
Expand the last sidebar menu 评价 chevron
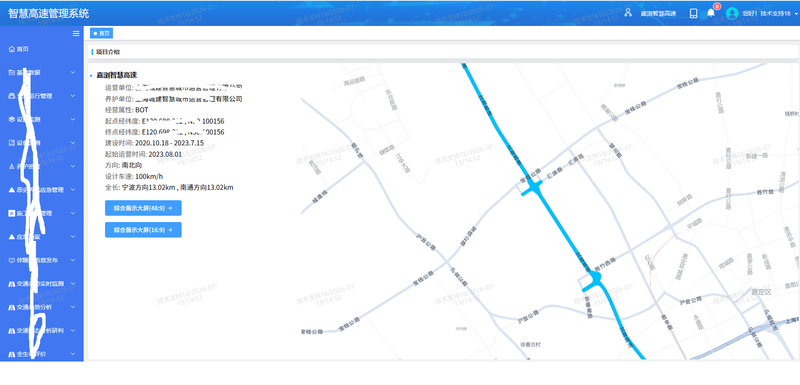(x=73, y=353)
